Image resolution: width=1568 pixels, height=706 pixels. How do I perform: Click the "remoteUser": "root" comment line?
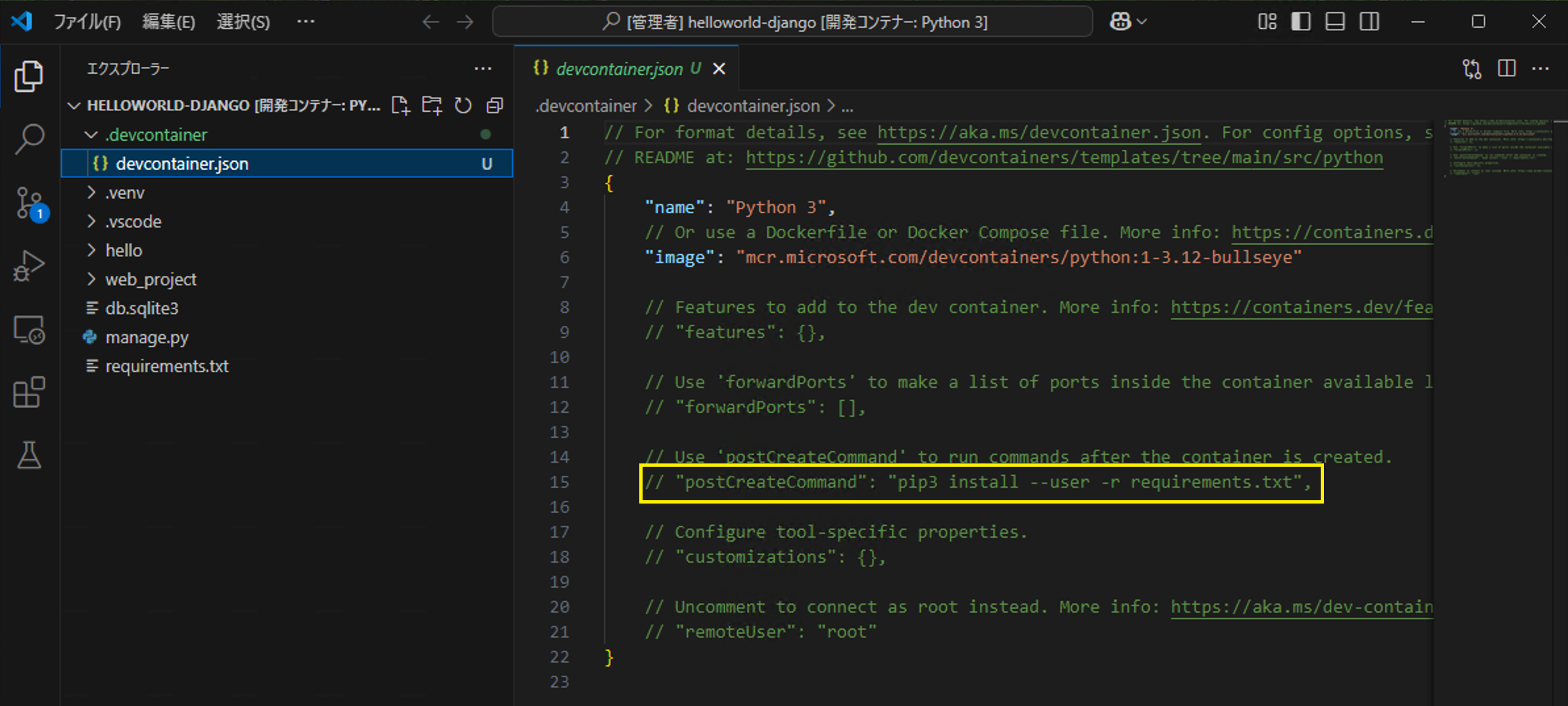click(760, 632)
